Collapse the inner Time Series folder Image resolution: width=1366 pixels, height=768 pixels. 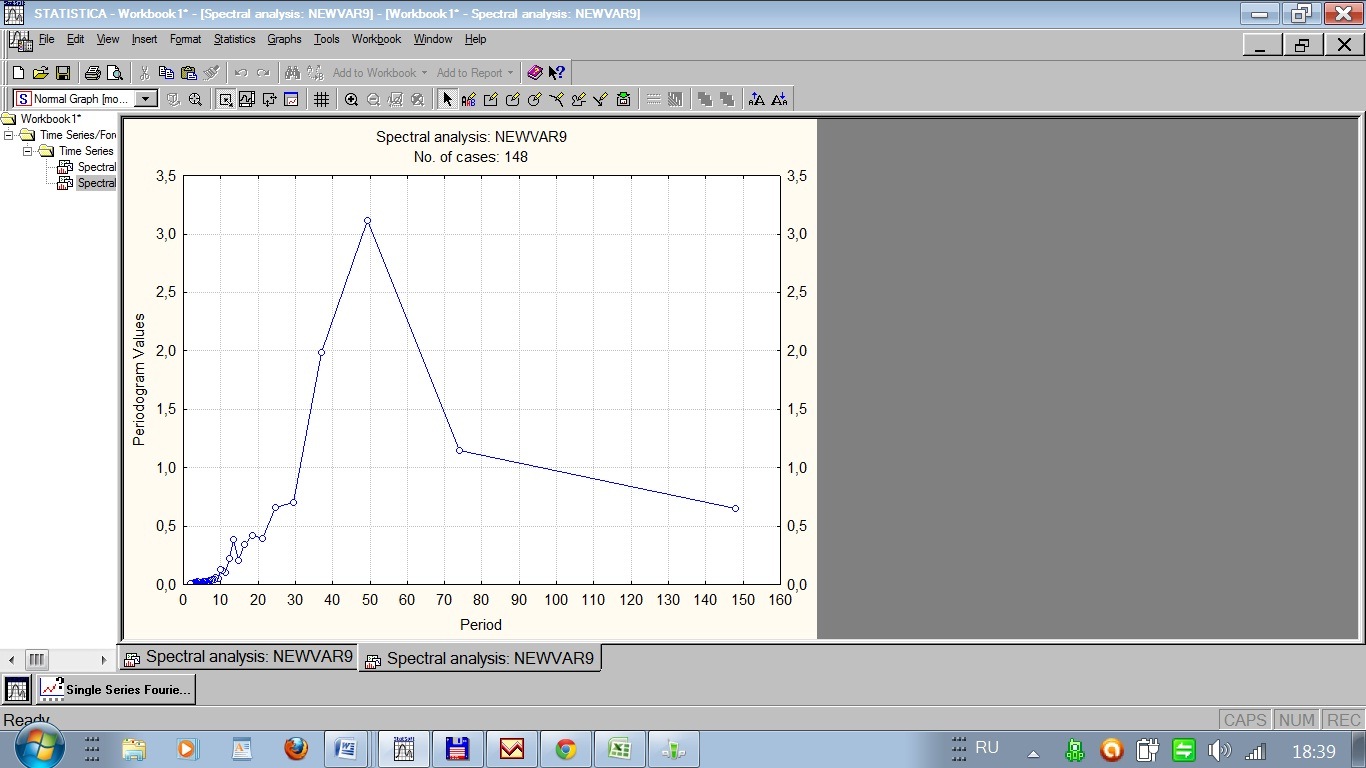coord(27,151)
